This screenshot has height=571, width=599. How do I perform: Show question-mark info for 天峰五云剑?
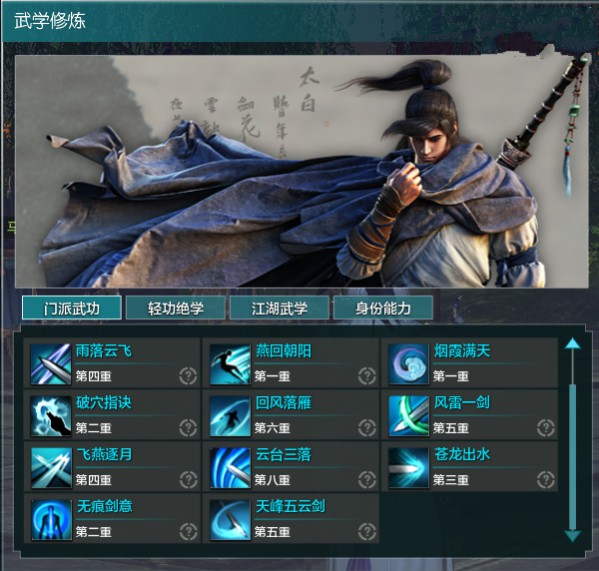(367, 531)
